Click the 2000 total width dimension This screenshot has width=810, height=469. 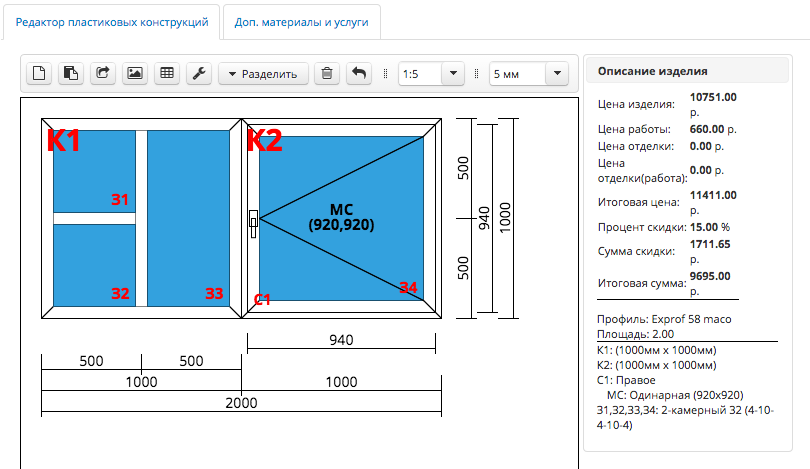tap(241, 403)
